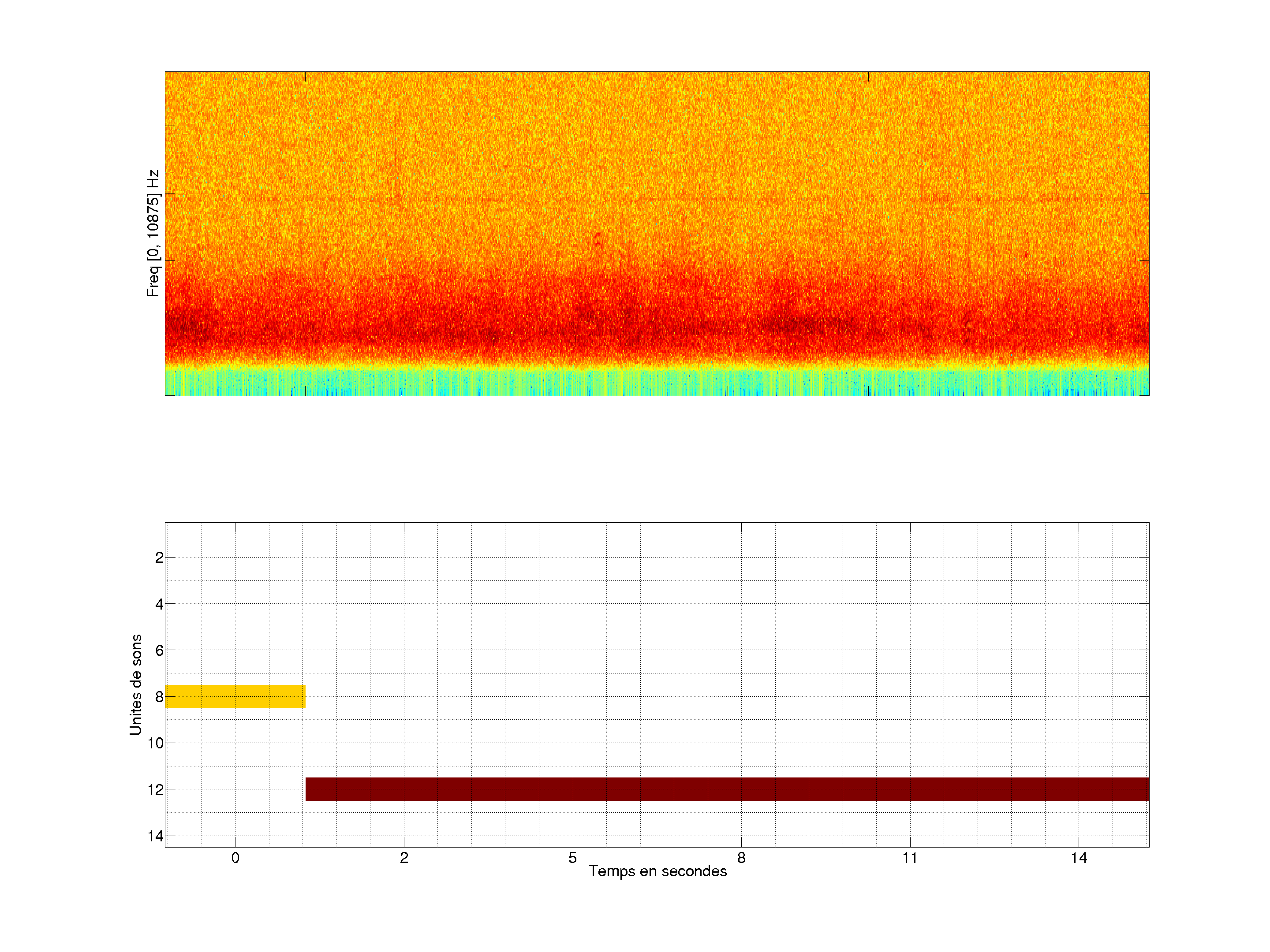Click the 'Unites de sons' axis label

click(x=135, y=684)
